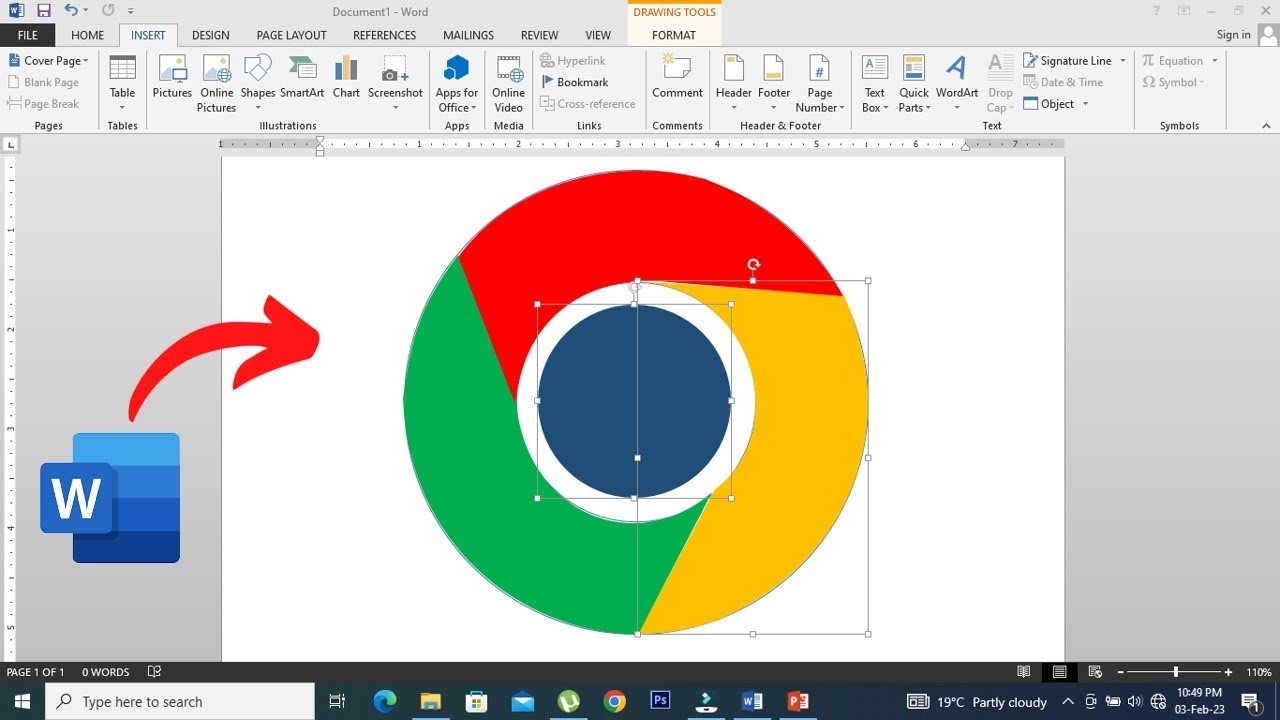
Task: Click the zoom in plus button
Action: pyautogui.click(x=1229, y=672)
